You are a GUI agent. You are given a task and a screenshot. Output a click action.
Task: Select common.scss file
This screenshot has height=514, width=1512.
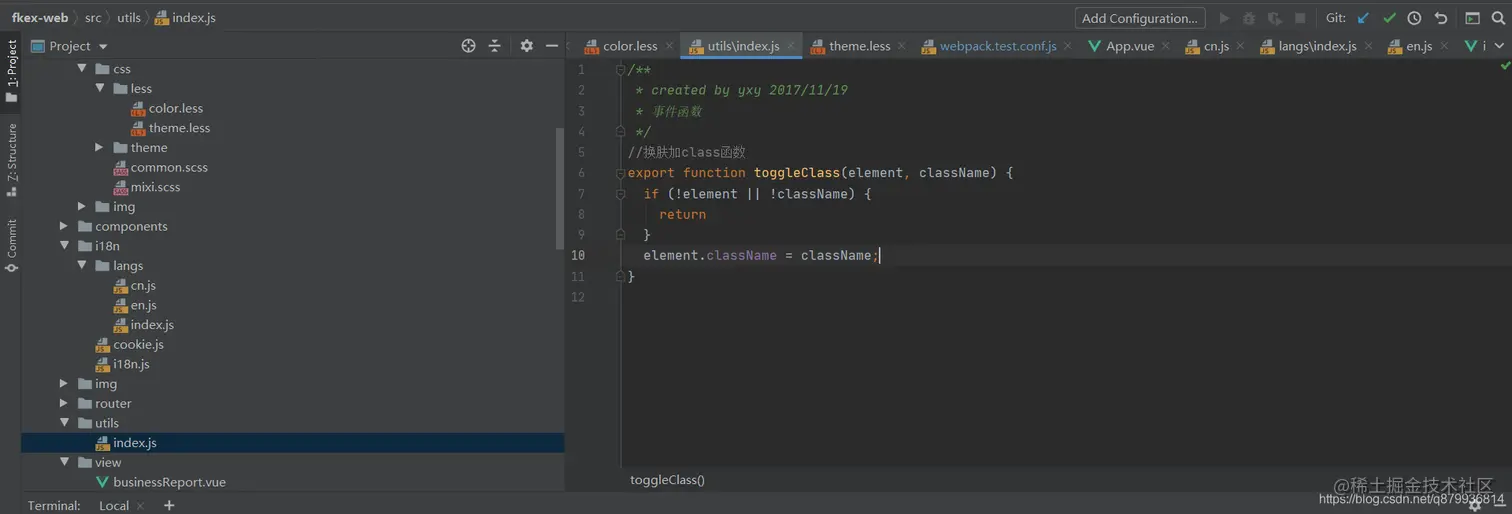[x=169, y=167]
